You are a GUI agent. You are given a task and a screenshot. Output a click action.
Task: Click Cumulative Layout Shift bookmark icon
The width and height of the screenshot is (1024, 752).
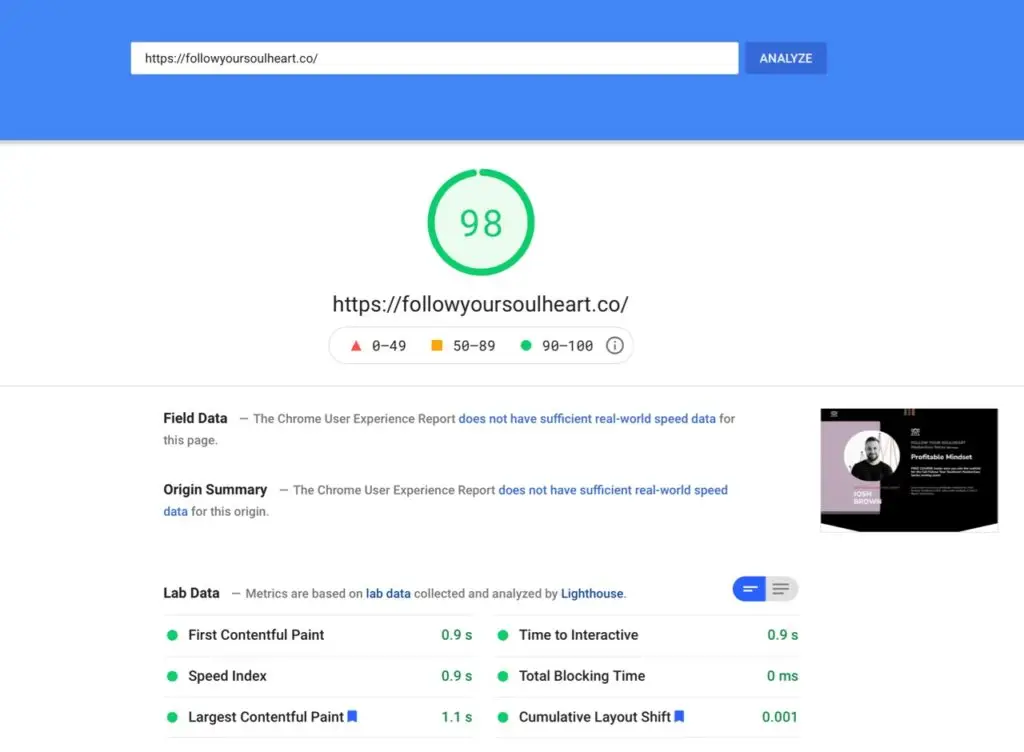(x=679, y=716)
